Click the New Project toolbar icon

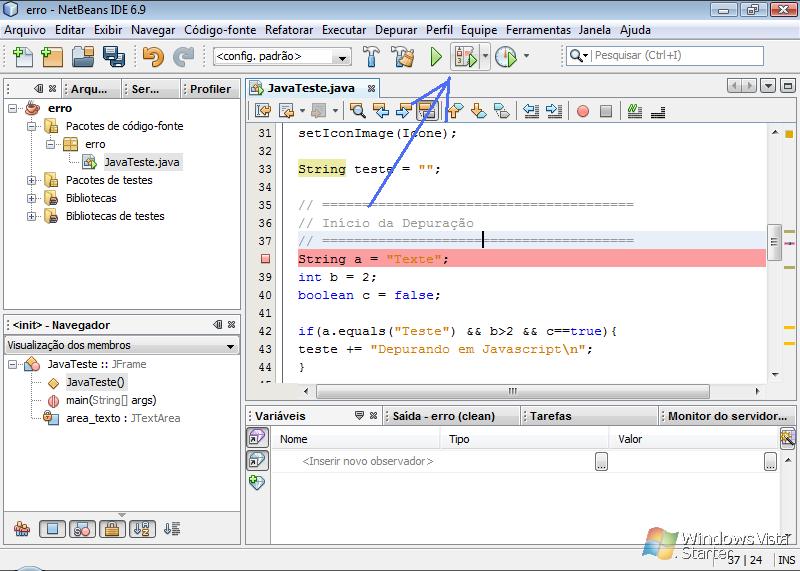pos(52,56)
